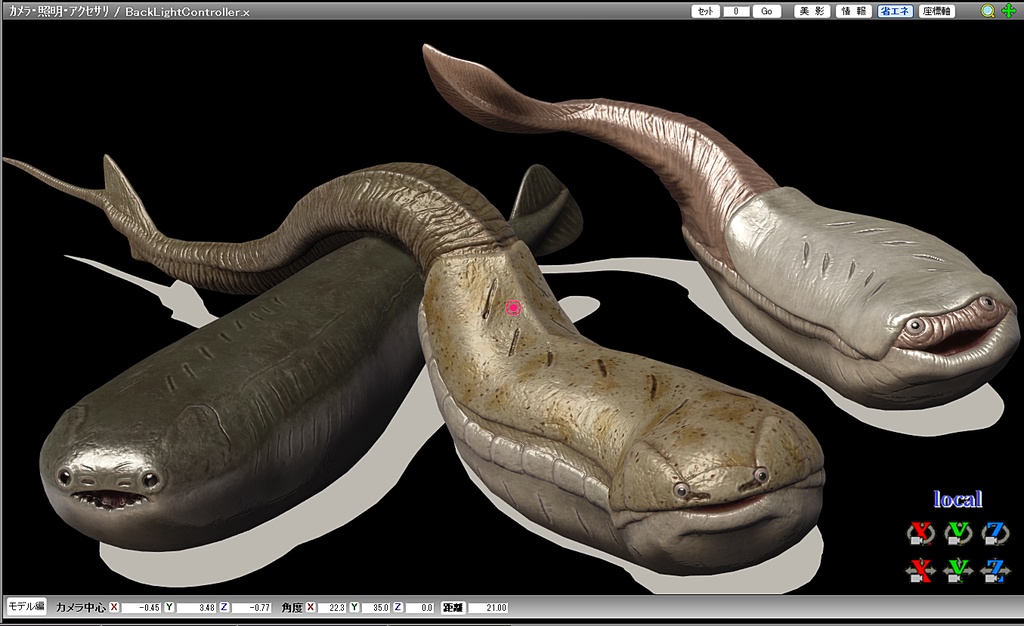Toggle the 省エネ power-saving mode
Viewport: 1024px width, 626px height.
(896, 11)
